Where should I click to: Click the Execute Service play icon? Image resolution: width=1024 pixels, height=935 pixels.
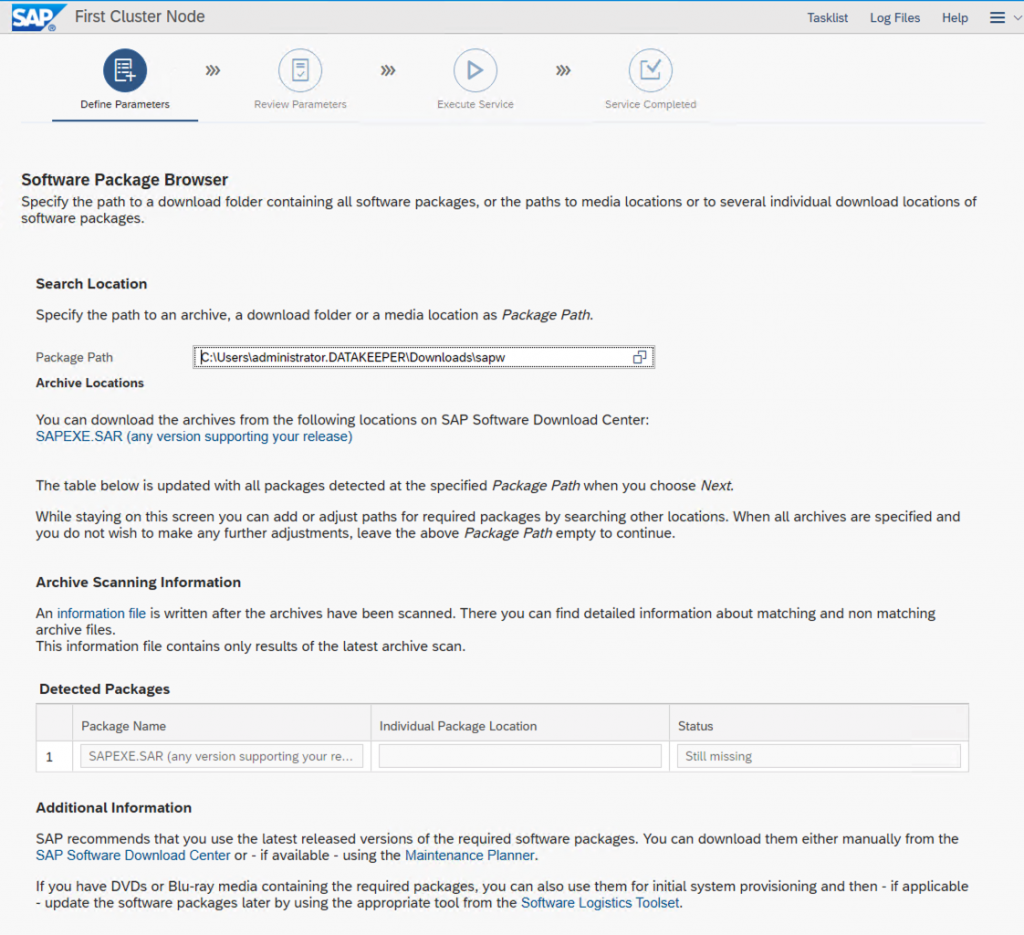[475, 70]
